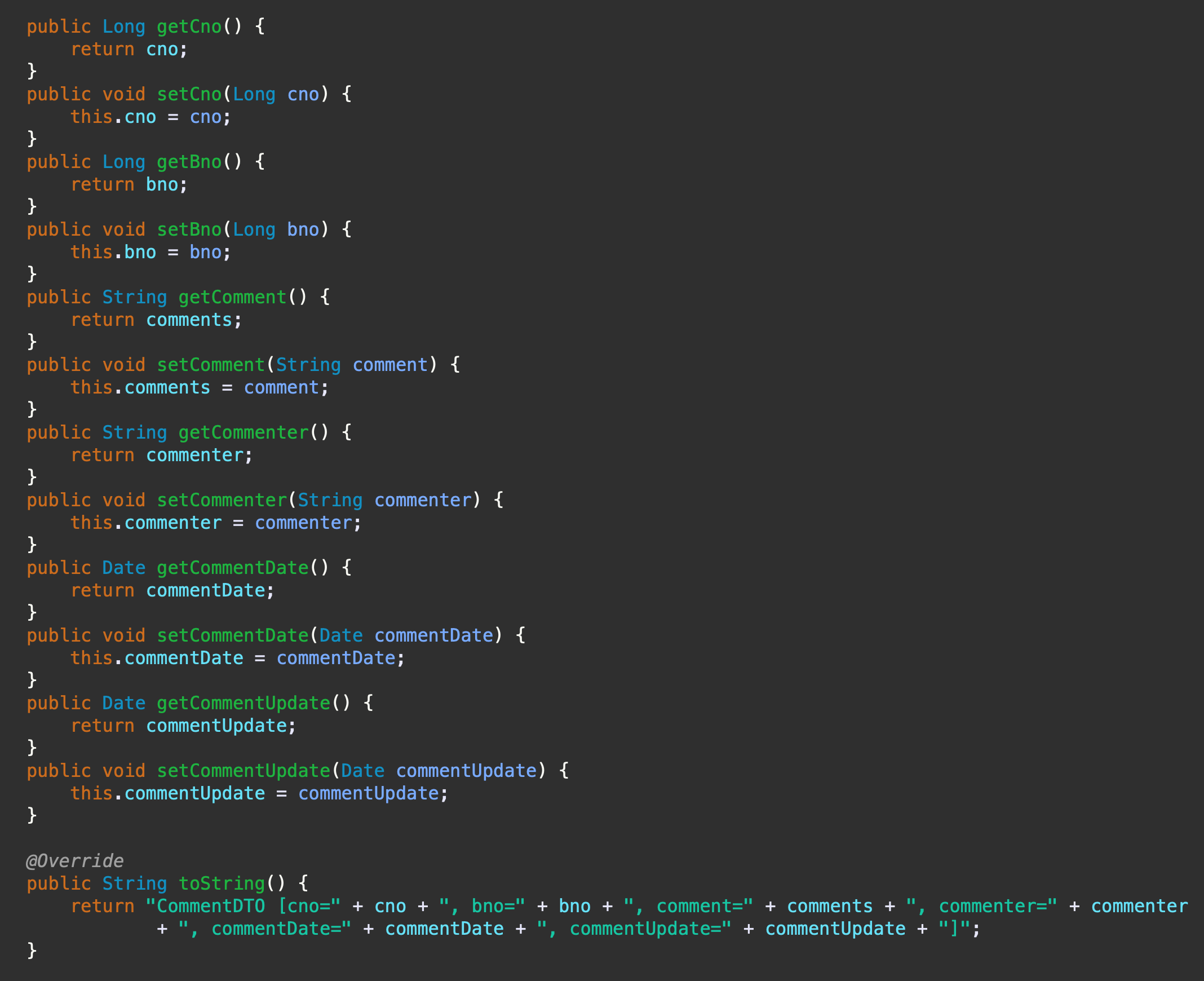Click the toString method name
1204x981 pixels.
pyautogui.click(x=222, y=884)
